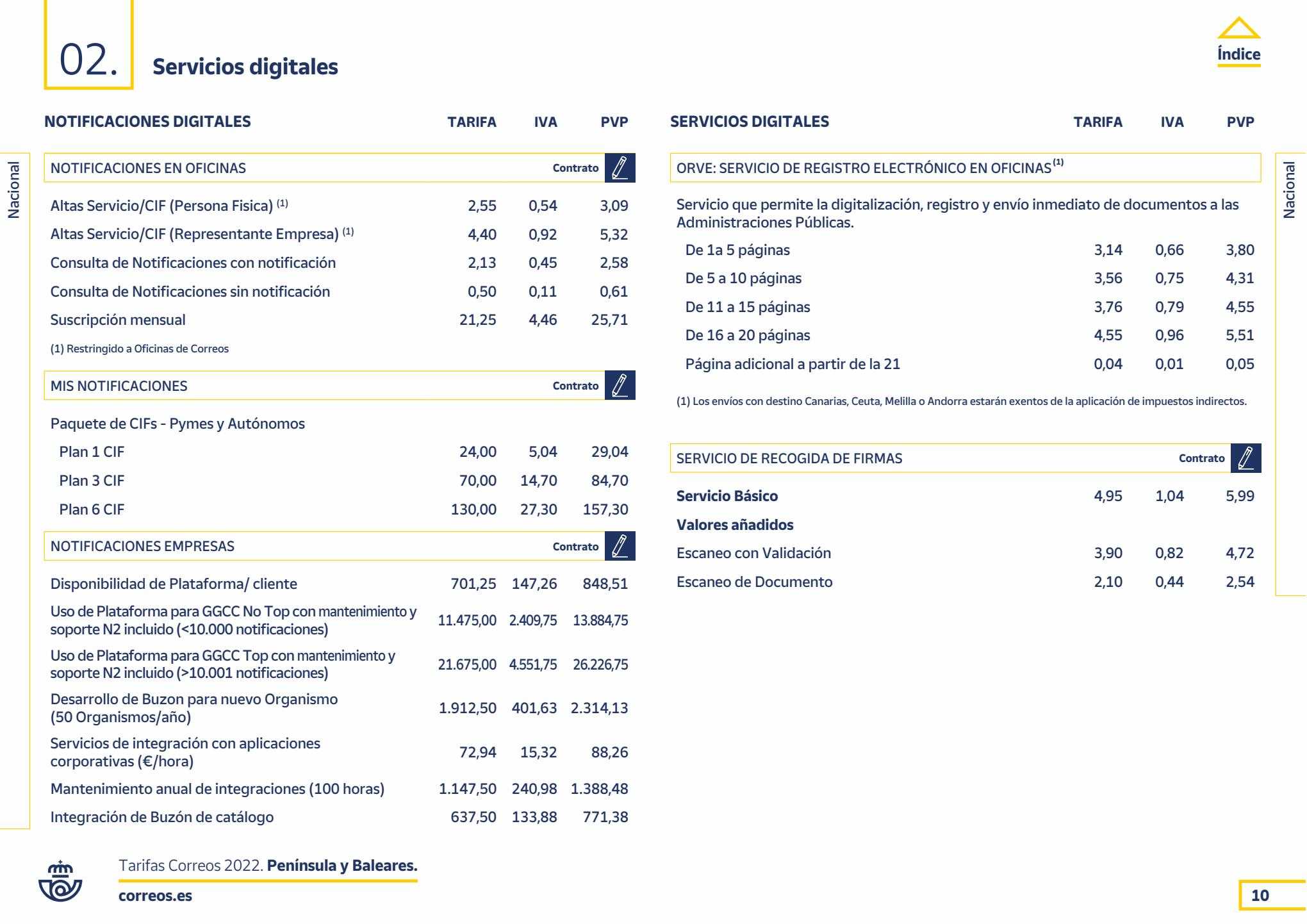Click the Suscripción mensual row label

coord(118,320)
